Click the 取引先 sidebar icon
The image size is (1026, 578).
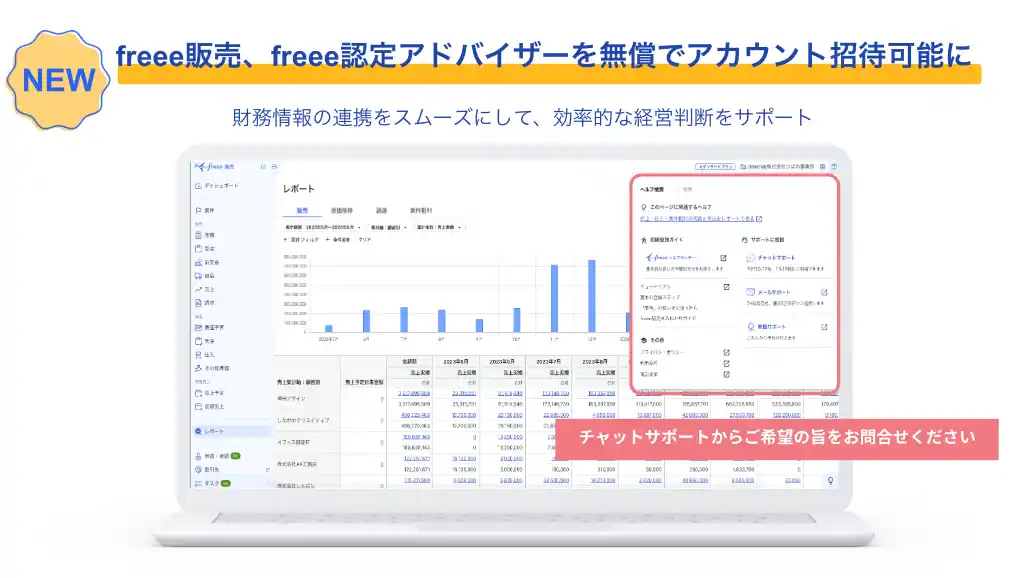pyautogui.click(x=202, y=468)
